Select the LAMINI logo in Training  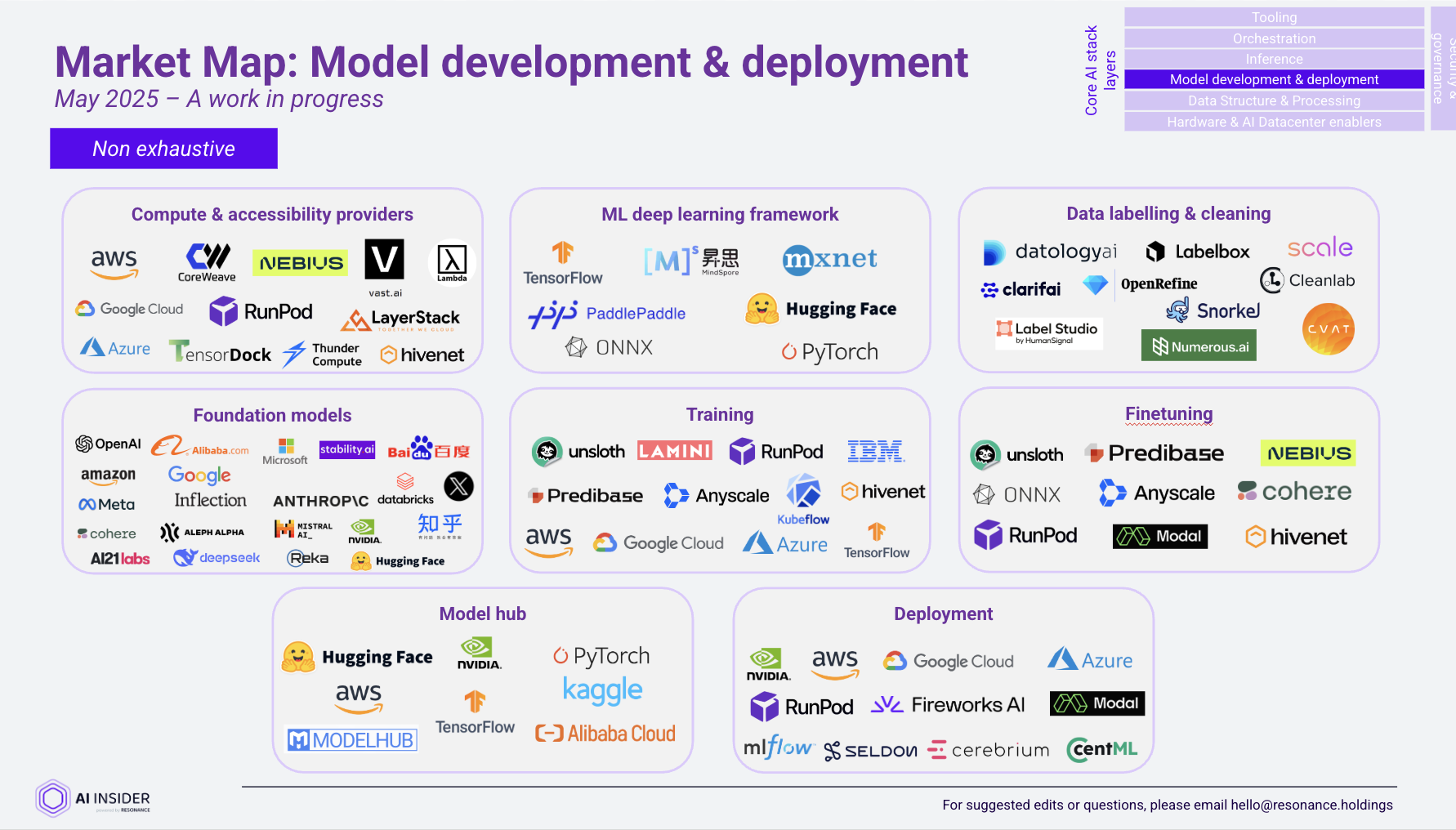pos(675,451)
